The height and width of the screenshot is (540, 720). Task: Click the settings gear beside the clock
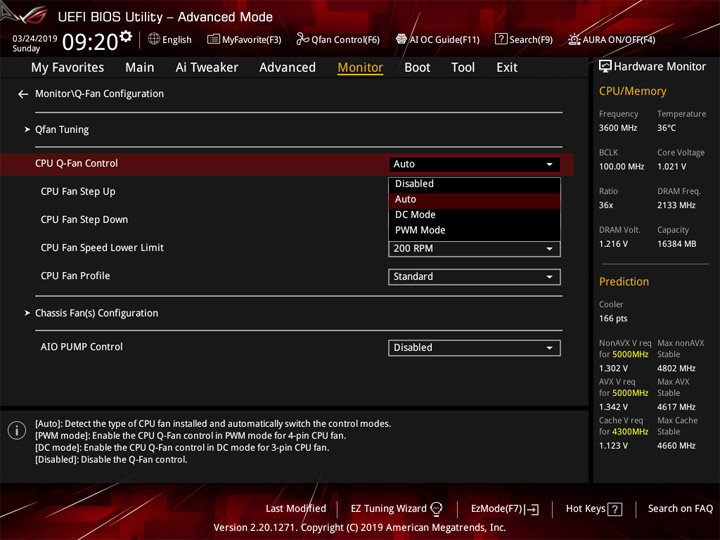pyautogui.click(x=125, y=36)
